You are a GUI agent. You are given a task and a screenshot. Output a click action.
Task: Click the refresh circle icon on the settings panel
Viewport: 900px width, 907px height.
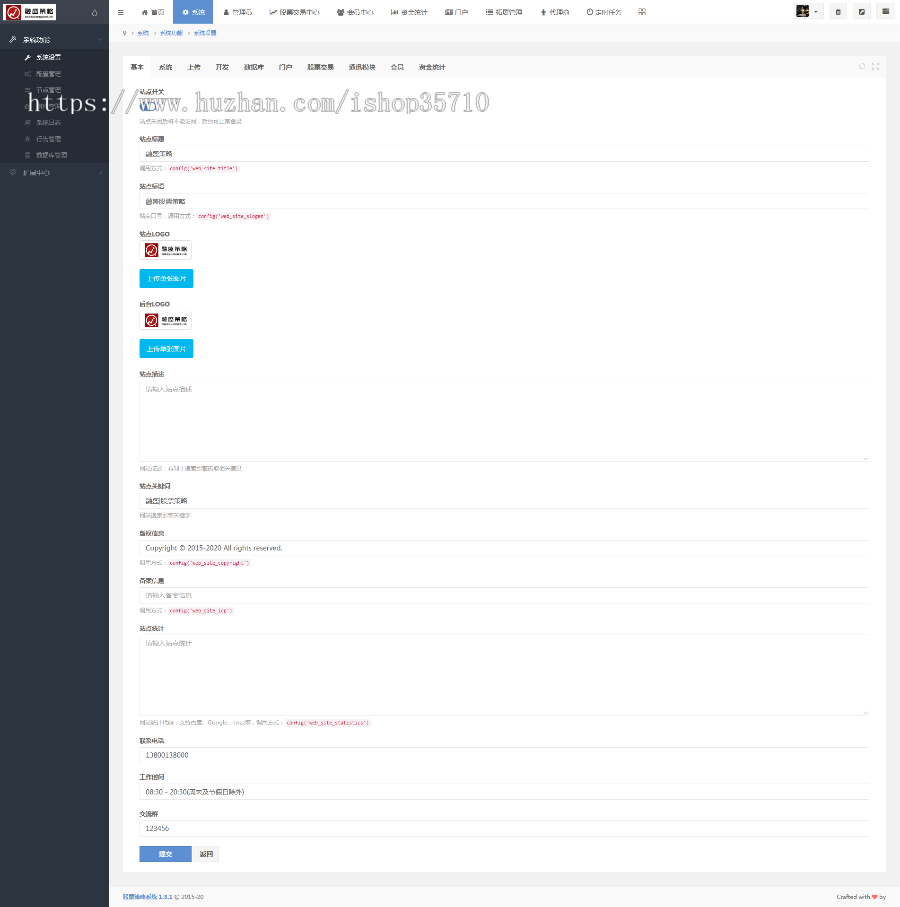(862, 67)
